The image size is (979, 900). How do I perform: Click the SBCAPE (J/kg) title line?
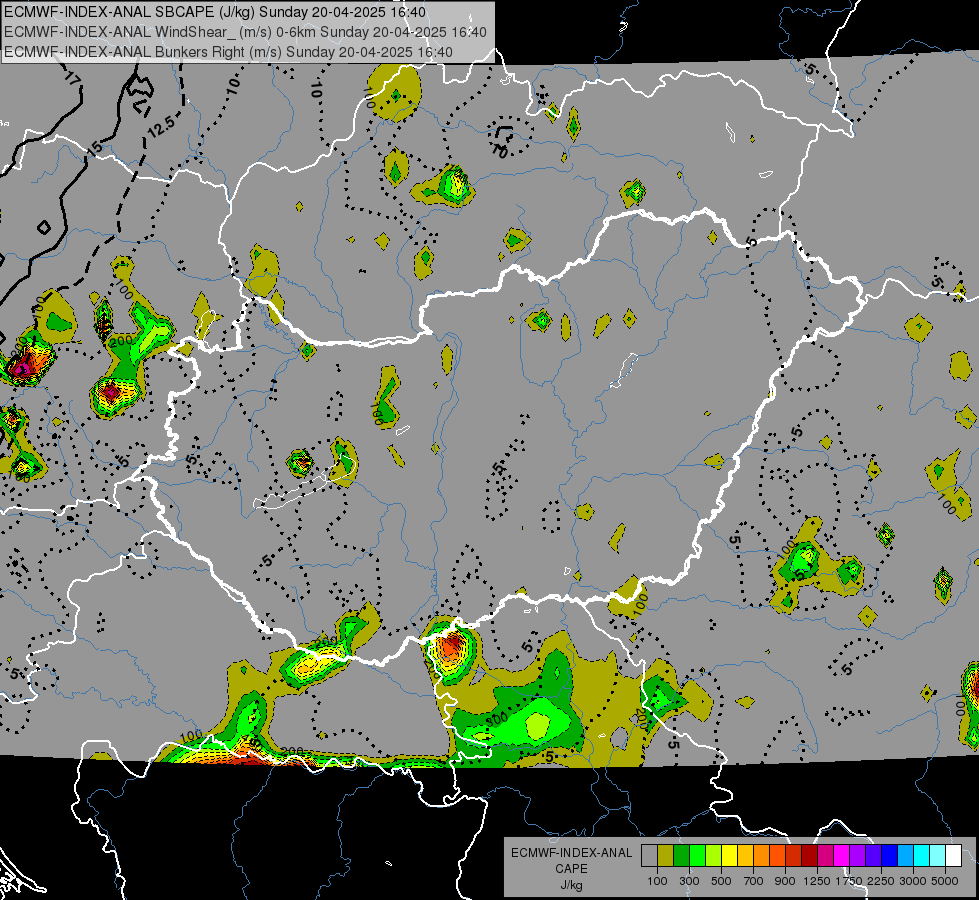click(215, 12)
